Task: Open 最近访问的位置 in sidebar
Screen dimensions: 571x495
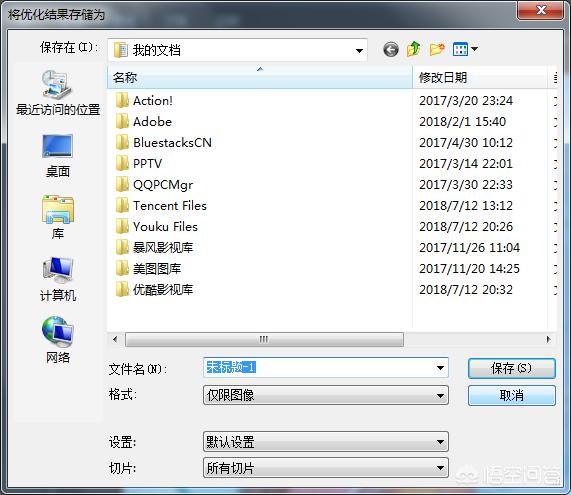Action: pyautogui.click(x=58, y=93)
